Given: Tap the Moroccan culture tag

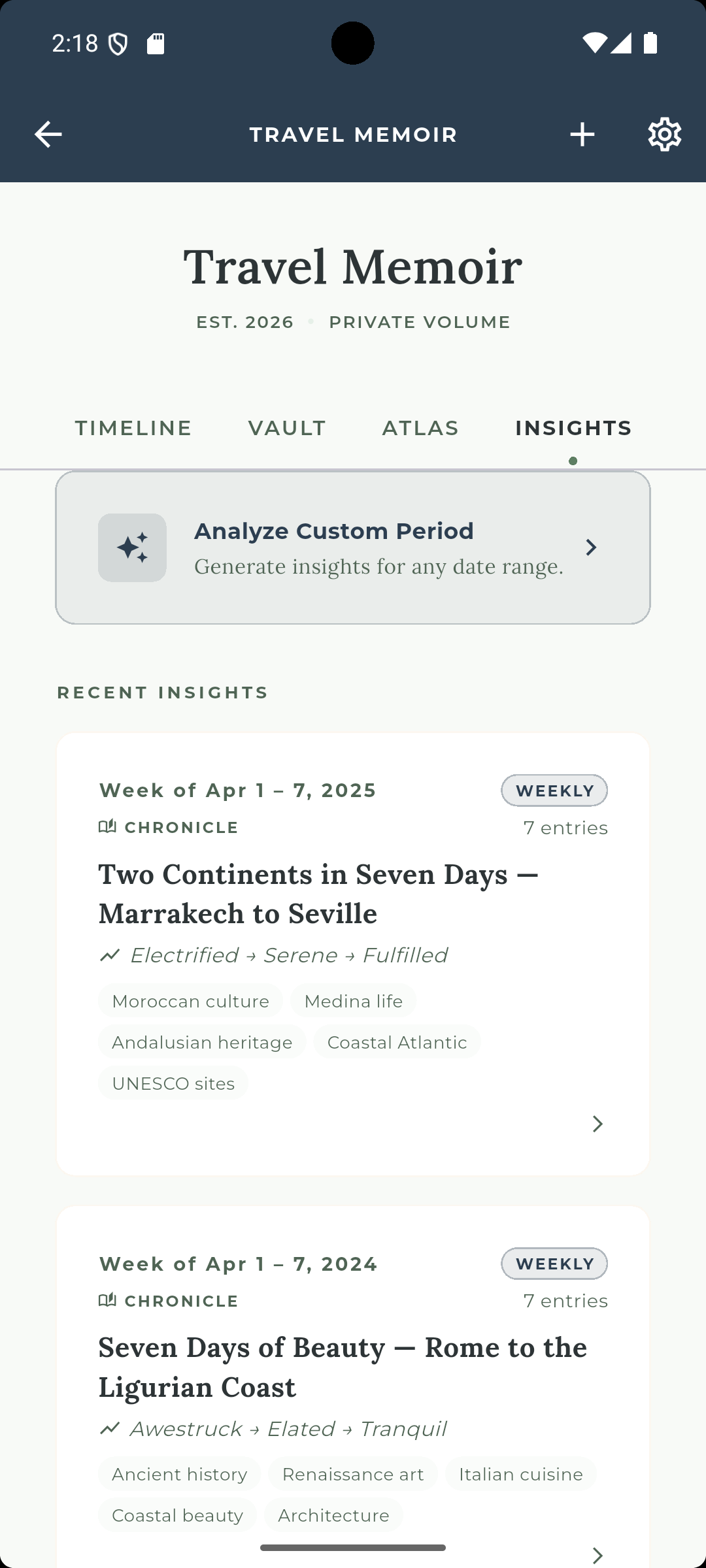Looking at the screenshot, I should (x=190, y=1000).
